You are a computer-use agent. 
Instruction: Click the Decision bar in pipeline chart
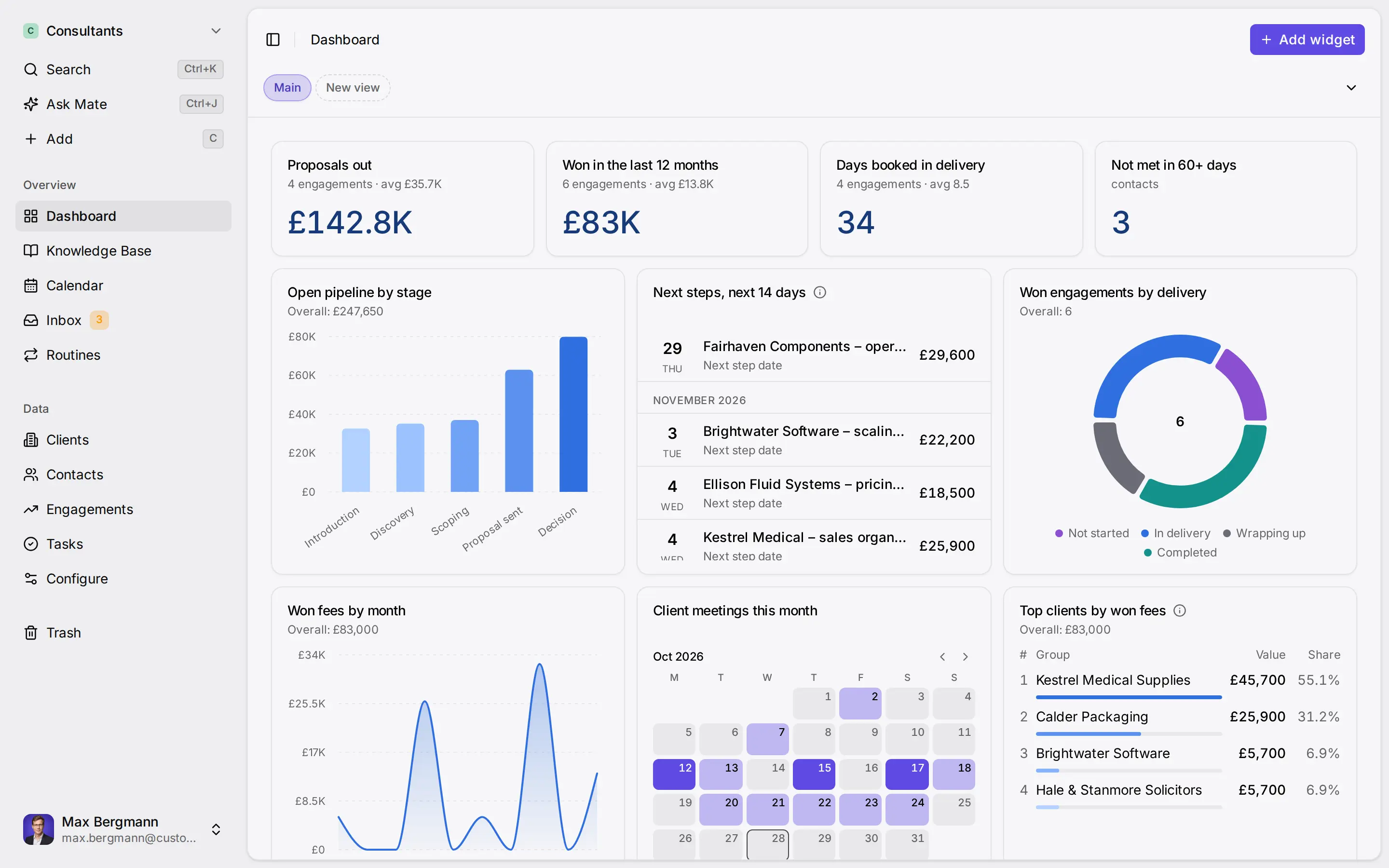pyautogui.click(x=573, y=415)
